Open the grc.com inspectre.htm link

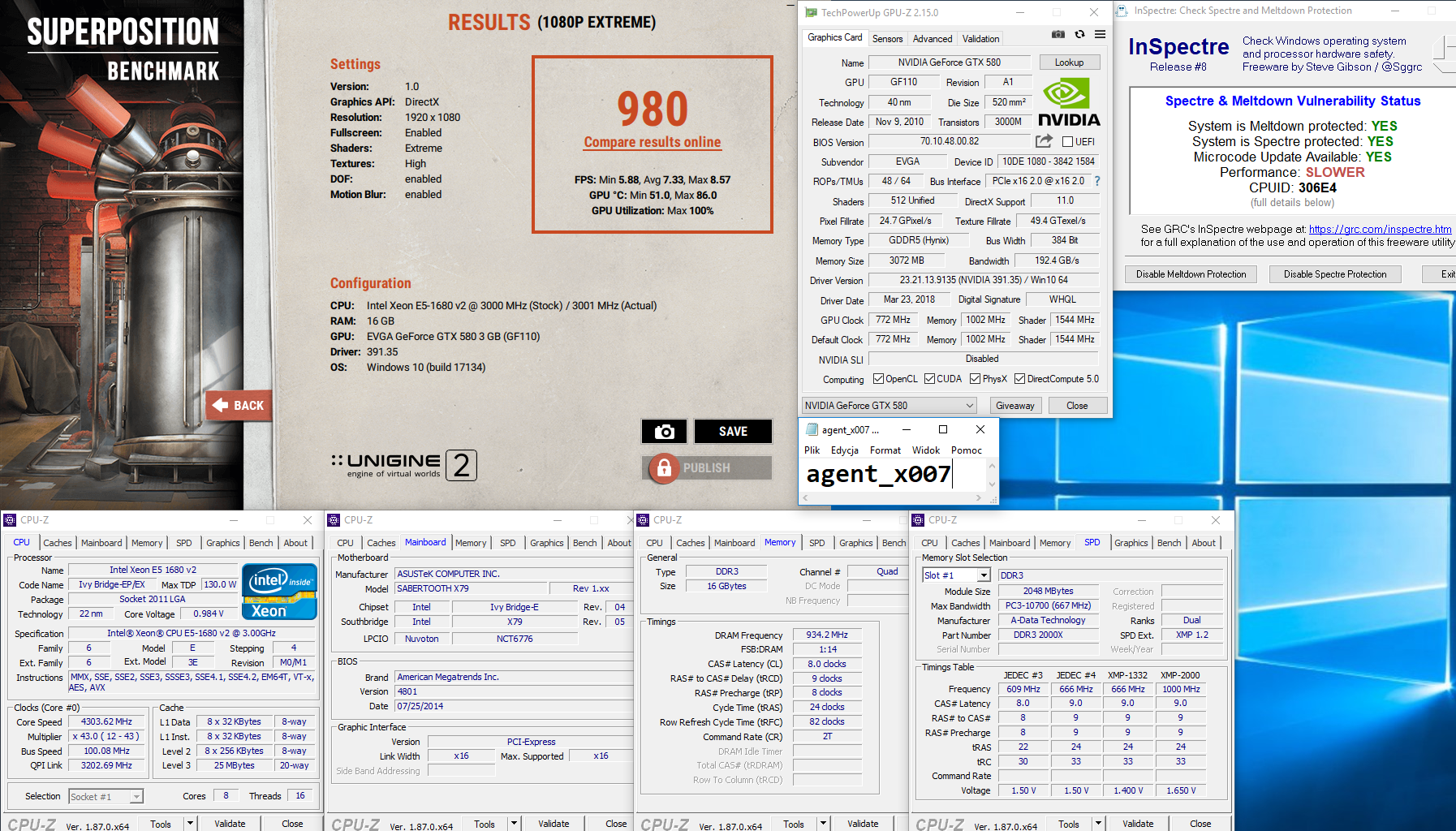tap(1380, 230)
